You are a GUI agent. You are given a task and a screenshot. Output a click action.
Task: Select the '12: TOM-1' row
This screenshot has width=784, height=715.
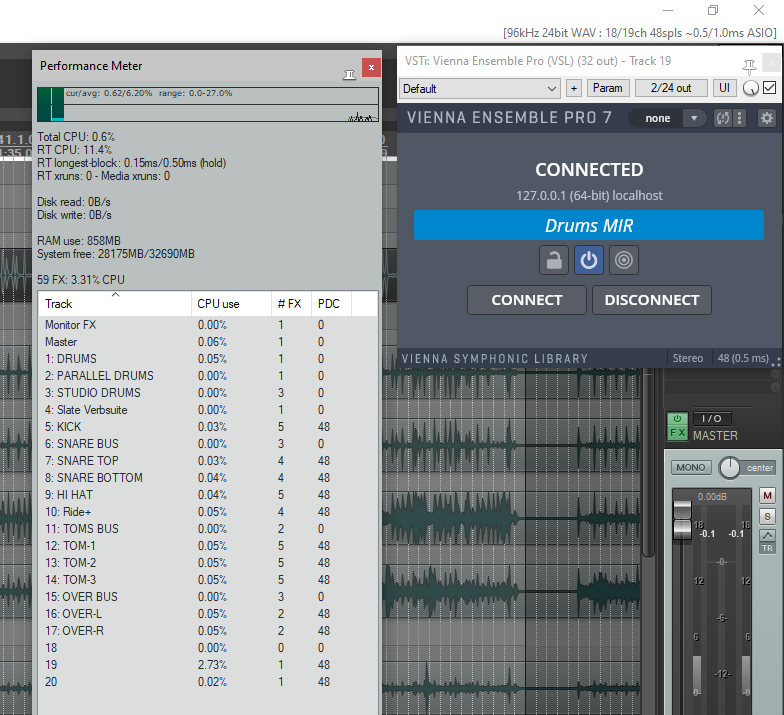click(x=208, y=546)
